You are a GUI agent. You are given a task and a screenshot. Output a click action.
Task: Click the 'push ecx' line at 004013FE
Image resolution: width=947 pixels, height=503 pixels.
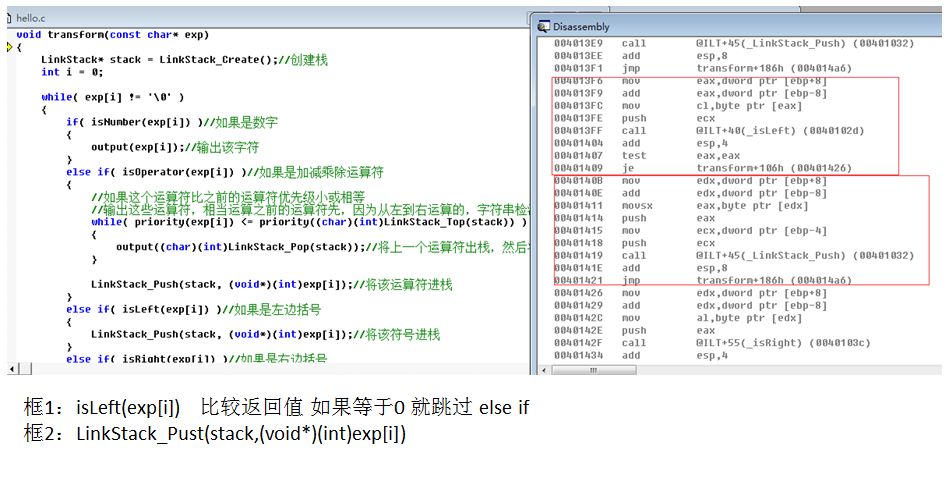635,118
